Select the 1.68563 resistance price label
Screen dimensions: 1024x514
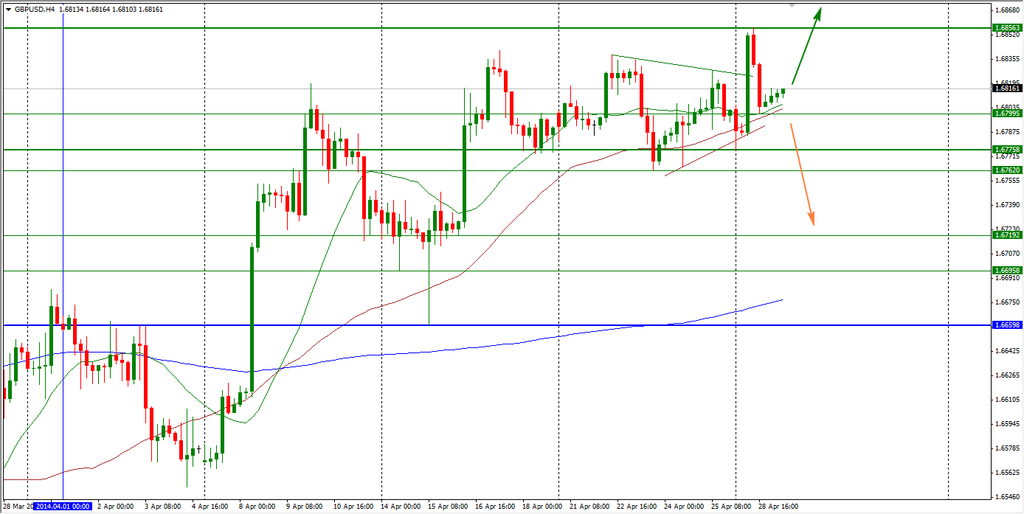coord(1006,28)
